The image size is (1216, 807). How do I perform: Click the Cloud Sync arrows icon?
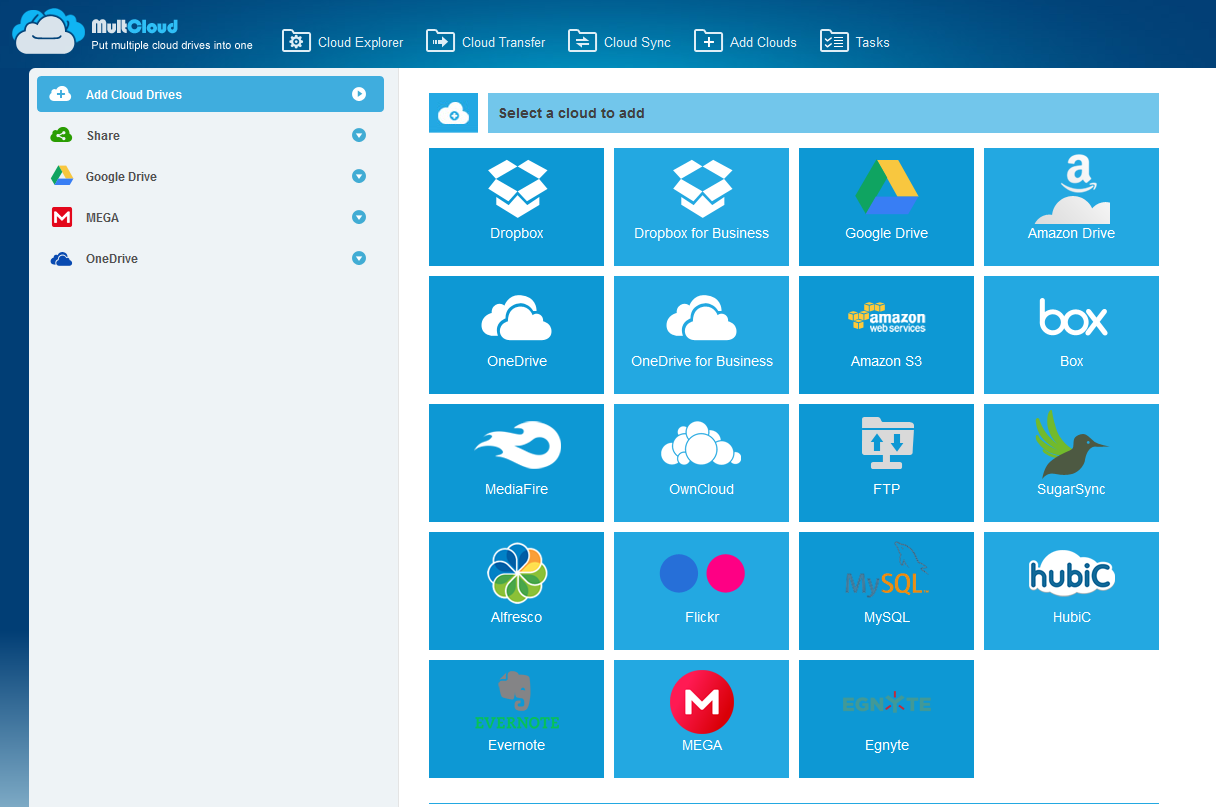[582, 41]
